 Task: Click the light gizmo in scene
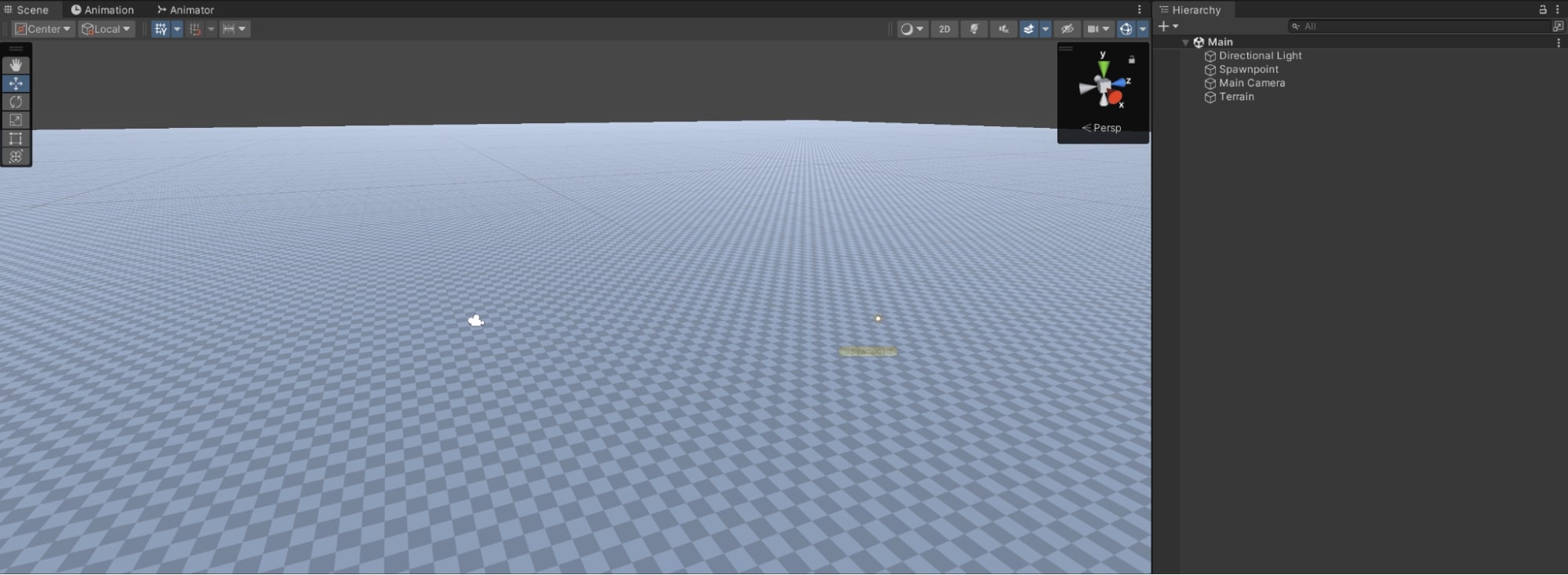click(878, 318)
